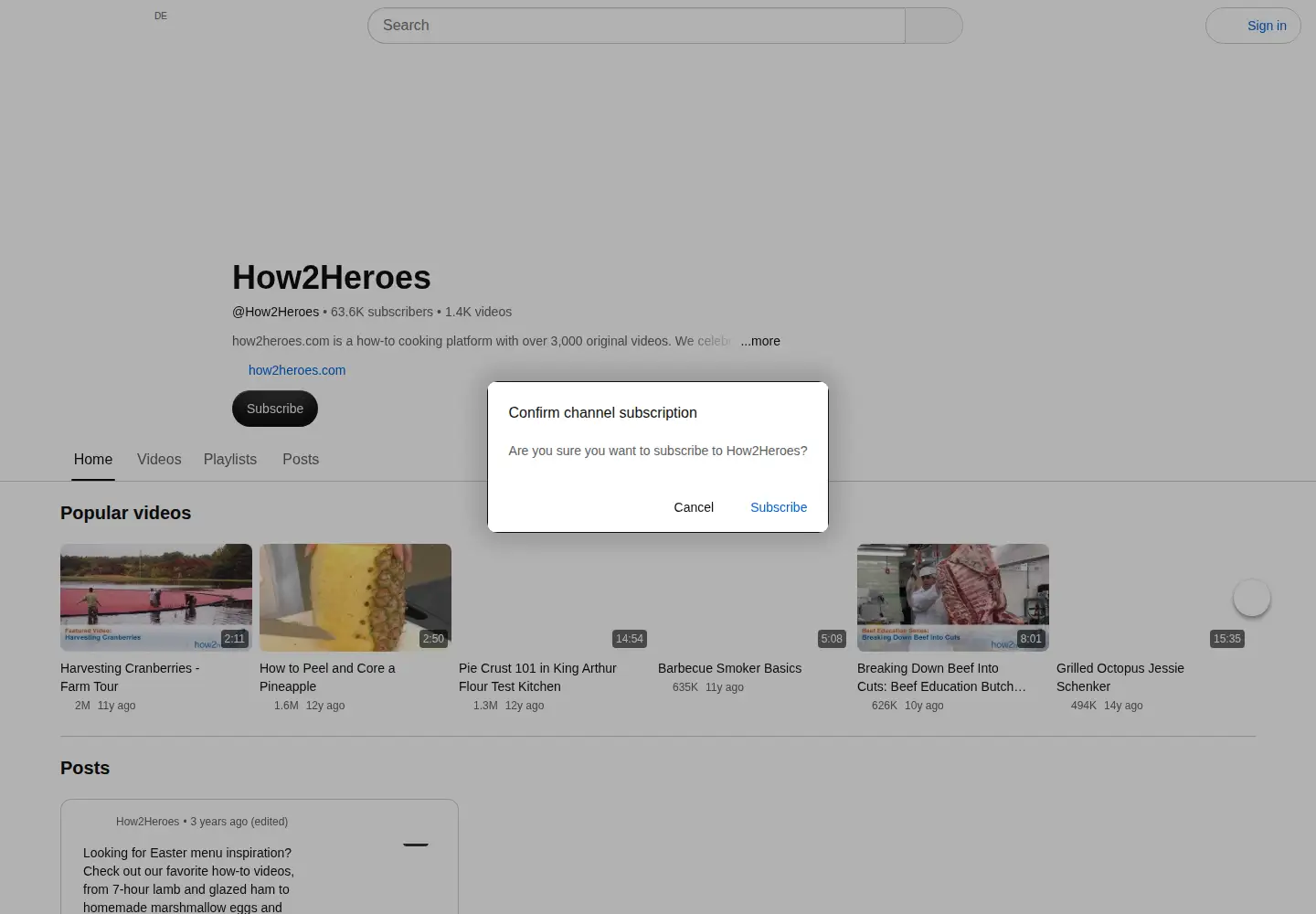The height and width of the screenshot is (914, 1316).
Task: Confirm with Subscribe in the dialog
Action: pos(779,507)
